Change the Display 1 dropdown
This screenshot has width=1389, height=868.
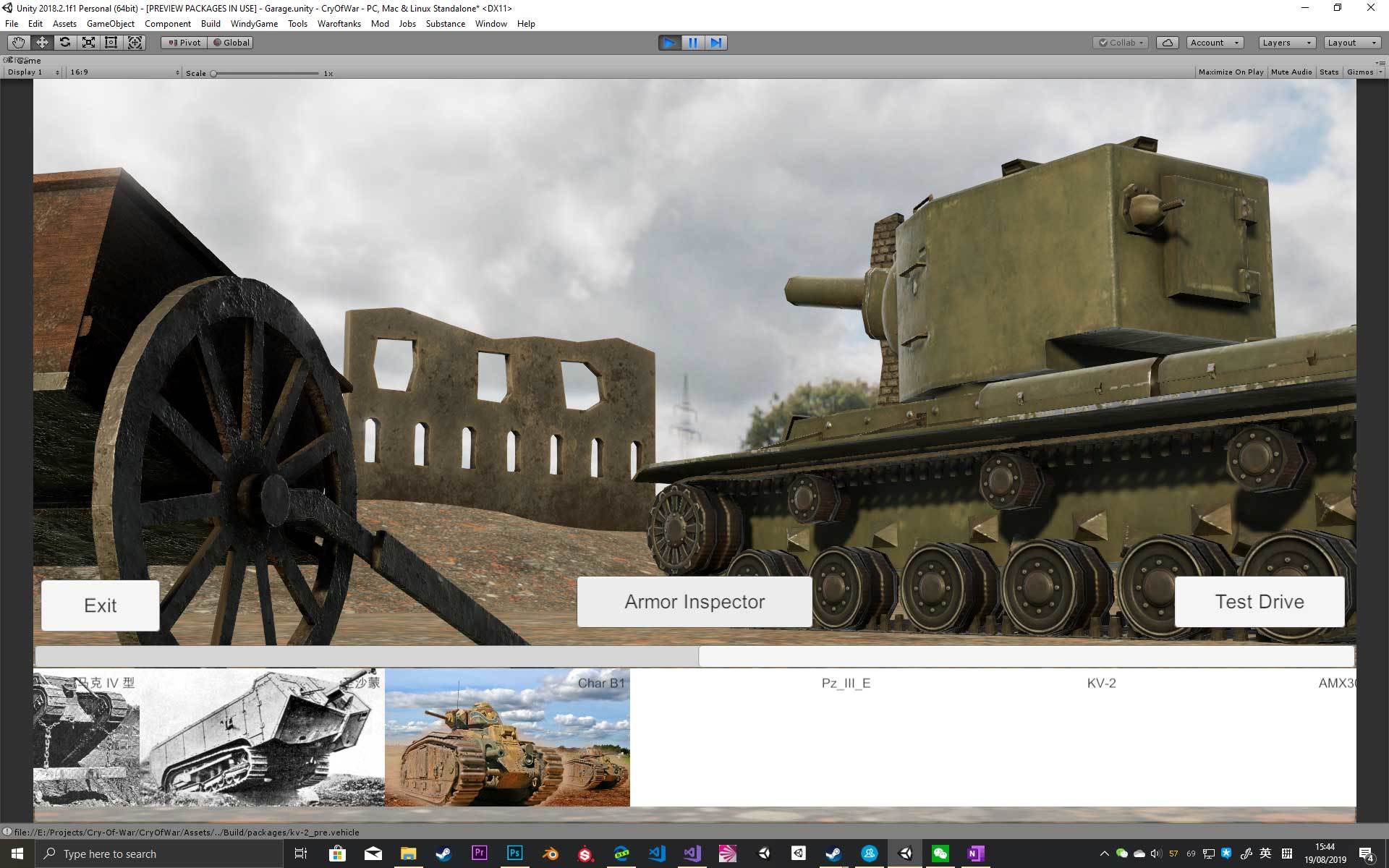pos(33,72)
